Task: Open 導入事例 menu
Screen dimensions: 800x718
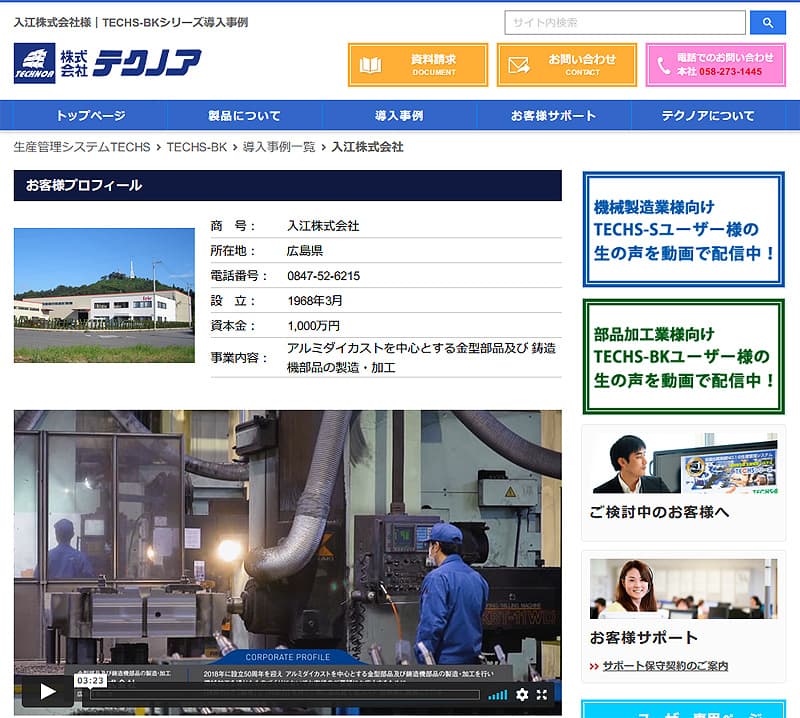Action: [399, 115]
